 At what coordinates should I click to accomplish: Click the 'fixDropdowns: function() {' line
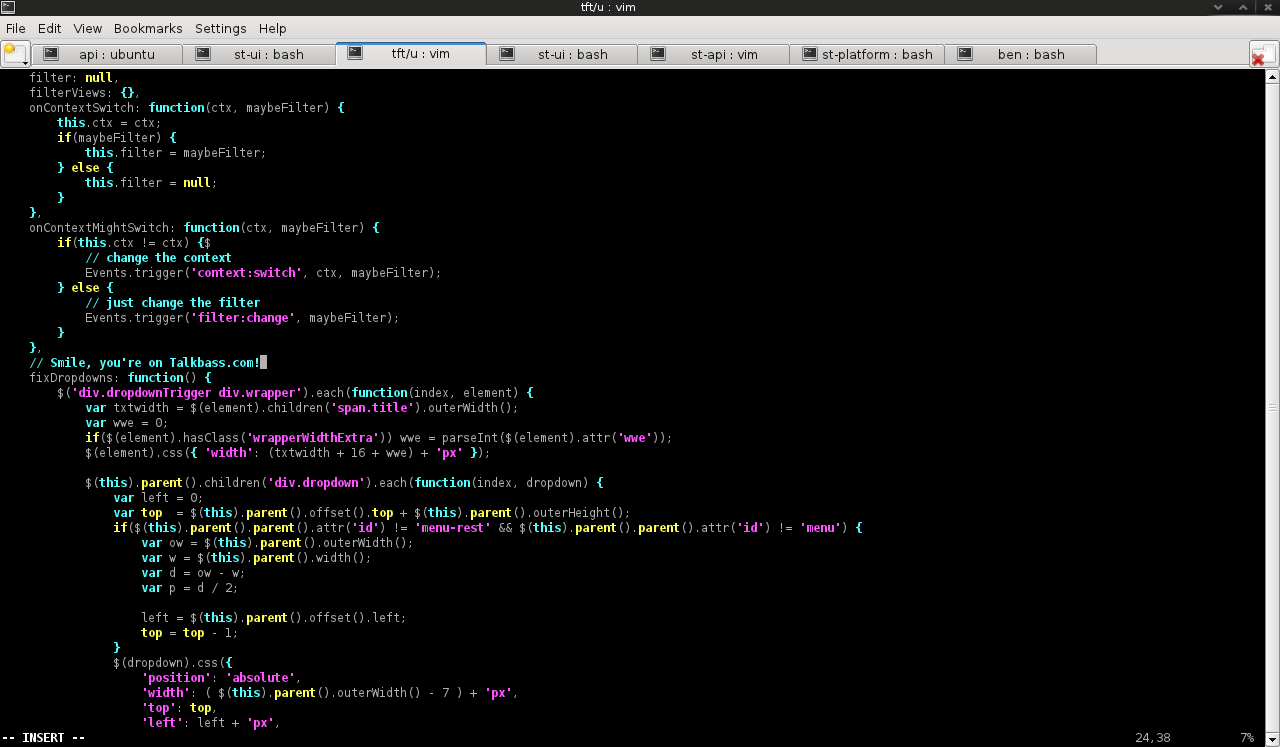[x=121, y=377]
